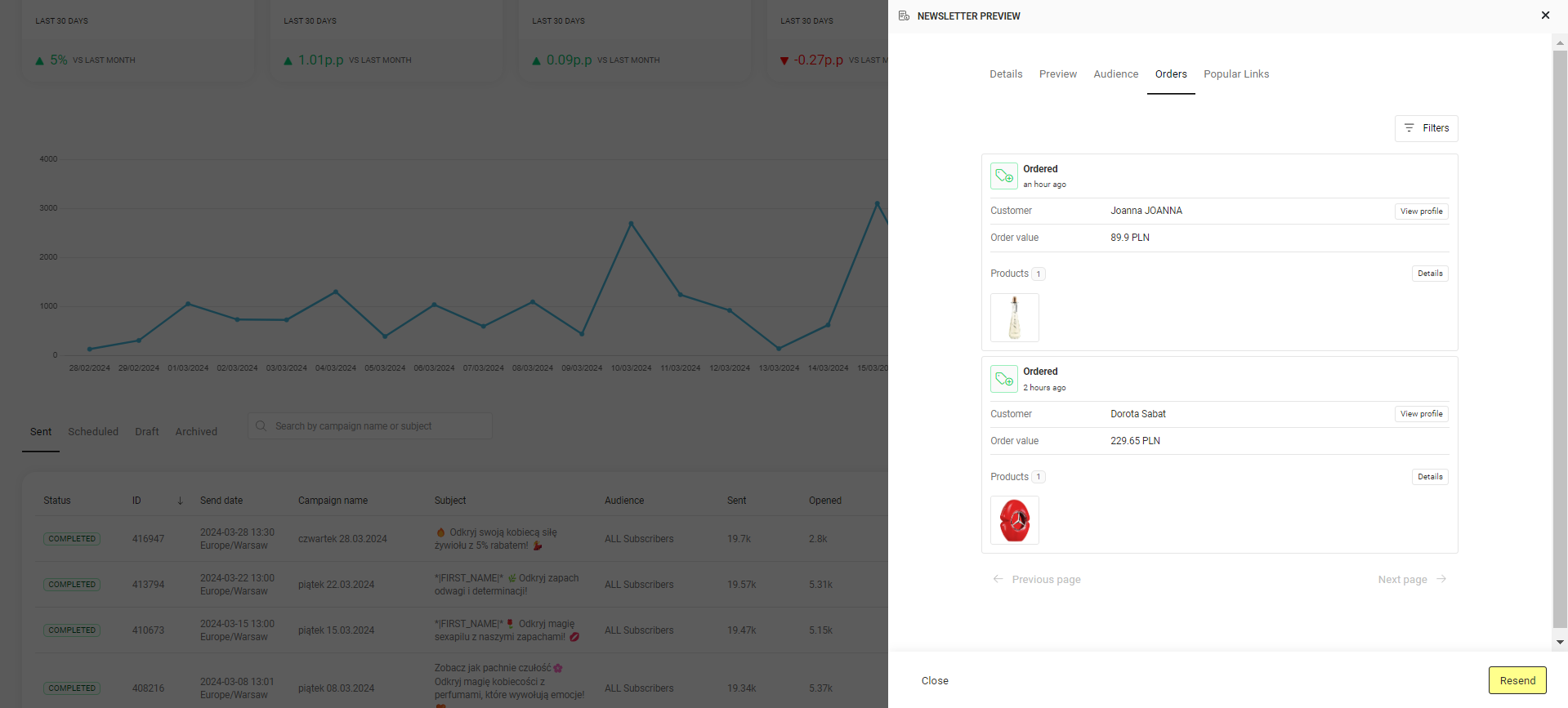Image resolution: width=1568 pixels, height=708 pixels.
Task: Open the Details tab
Action: (1006, 74)
